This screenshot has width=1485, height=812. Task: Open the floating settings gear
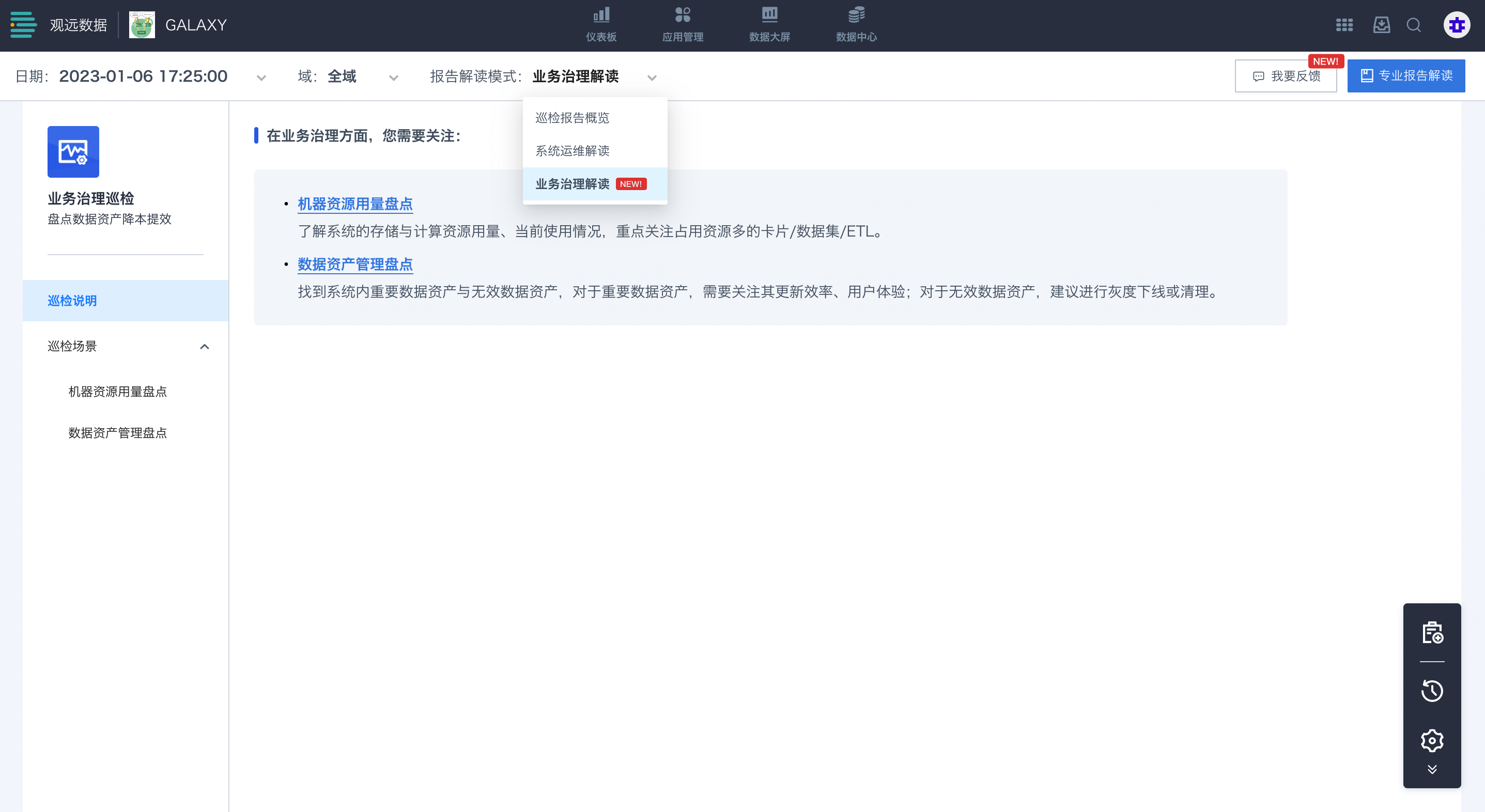[x=1432, y=741]
